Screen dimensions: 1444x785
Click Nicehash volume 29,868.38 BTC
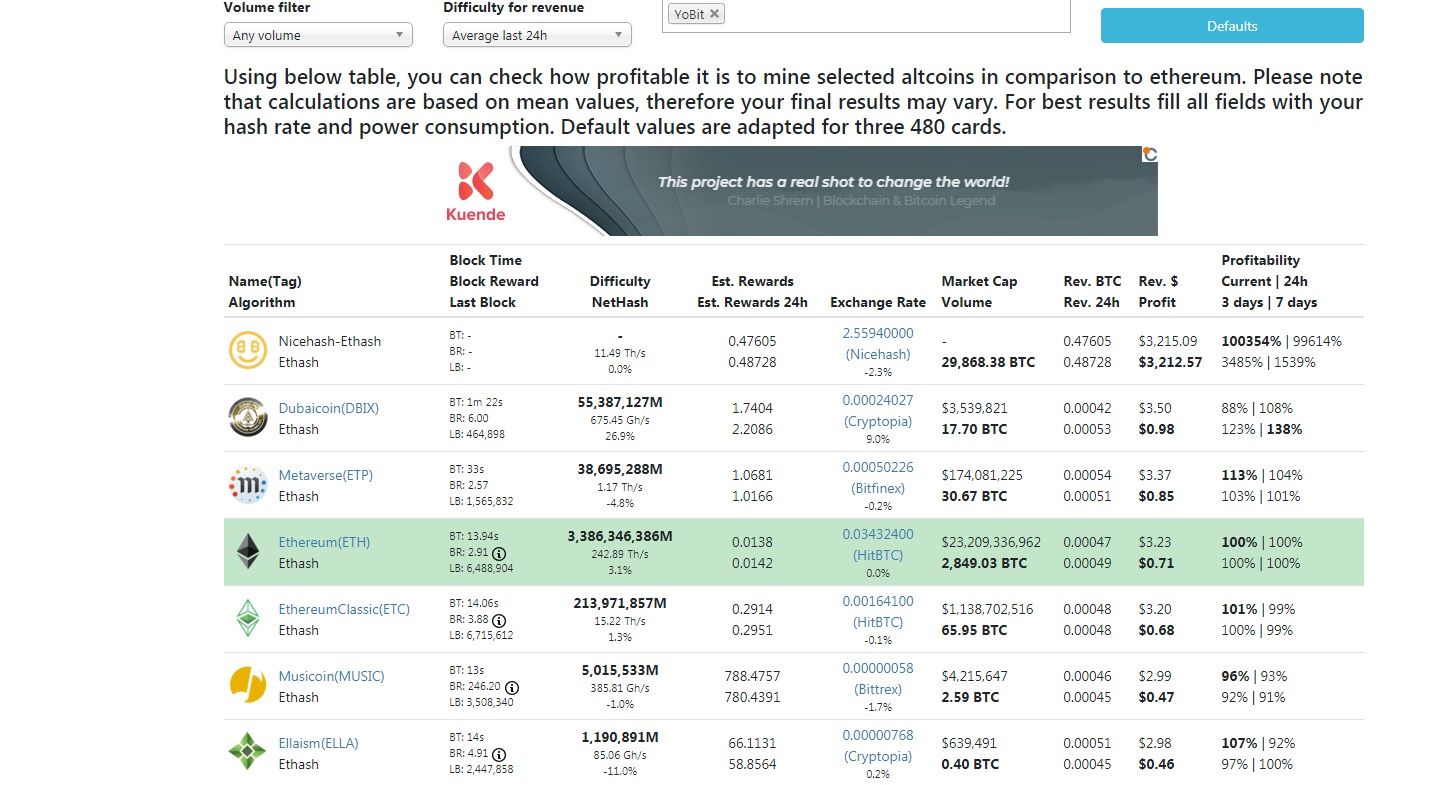click(988, 362)
